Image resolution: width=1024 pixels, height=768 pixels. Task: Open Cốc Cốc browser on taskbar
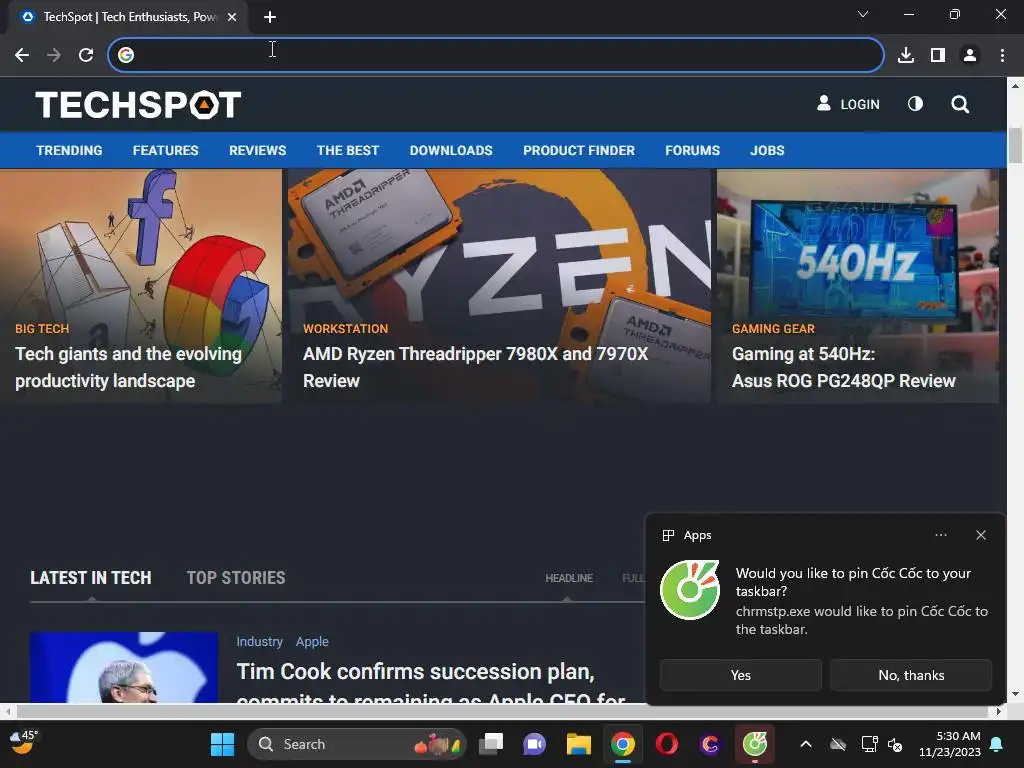[754, 744]
